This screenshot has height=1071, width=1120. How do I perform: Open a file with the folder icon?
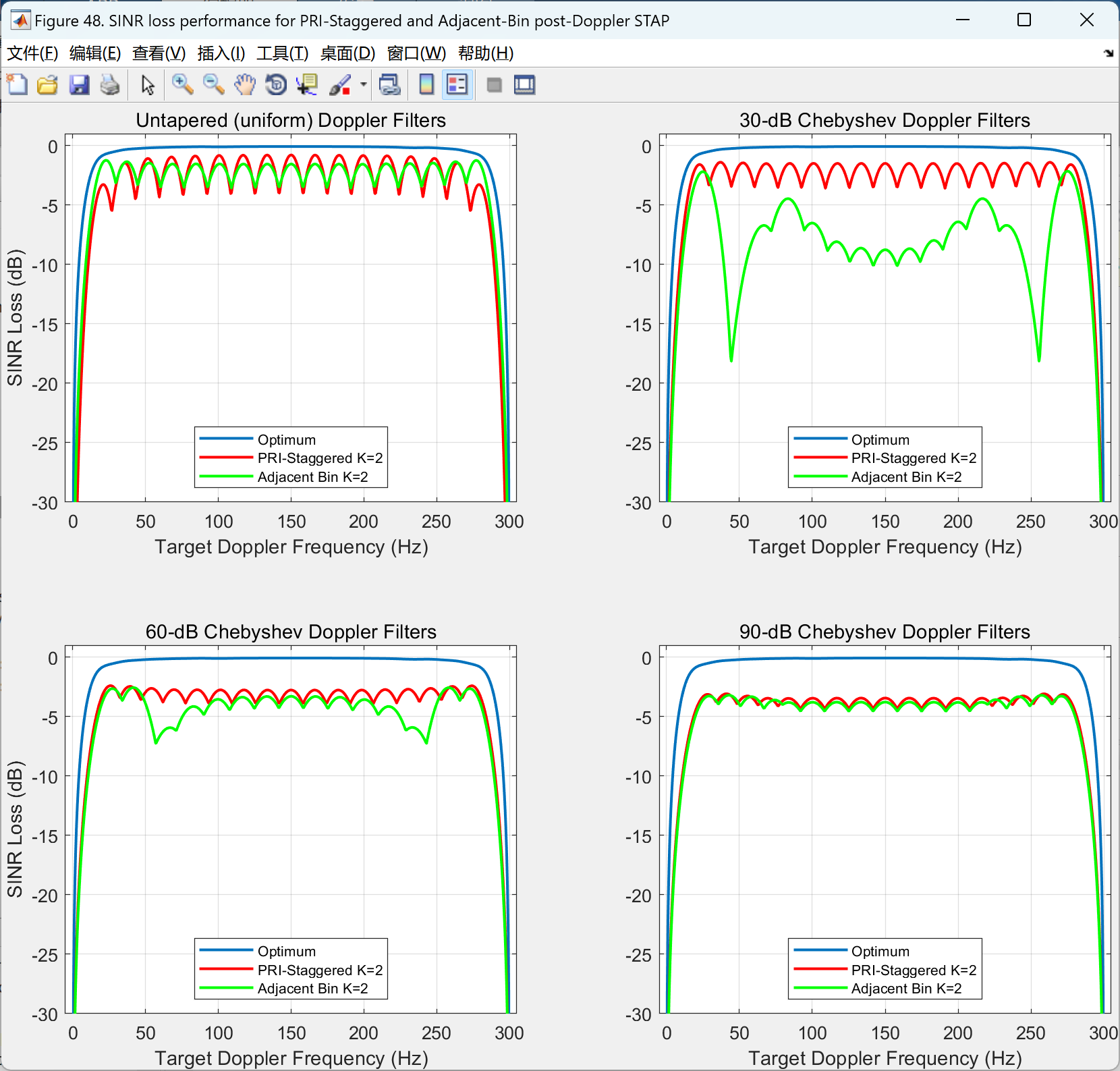point(47,84)
